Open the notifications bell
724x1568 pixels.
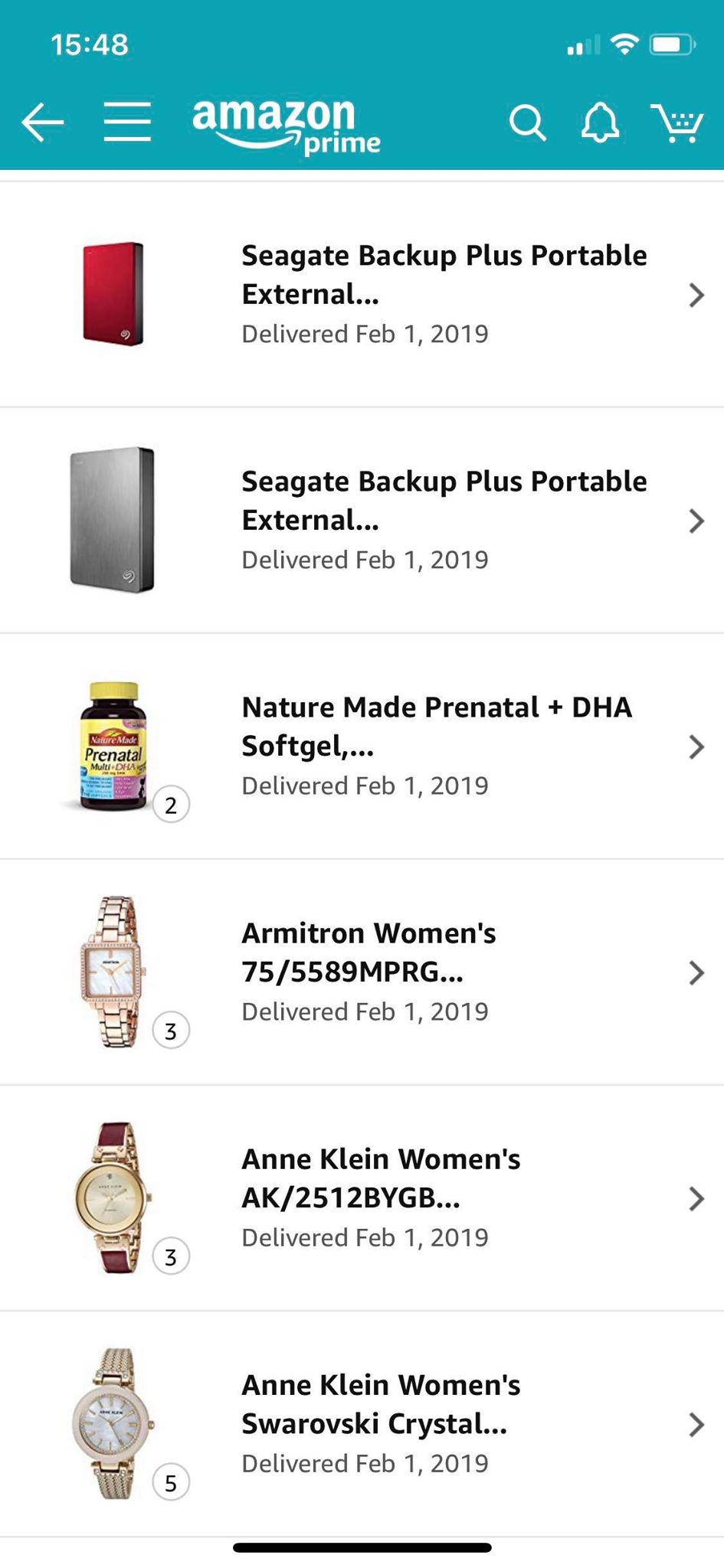600,122
